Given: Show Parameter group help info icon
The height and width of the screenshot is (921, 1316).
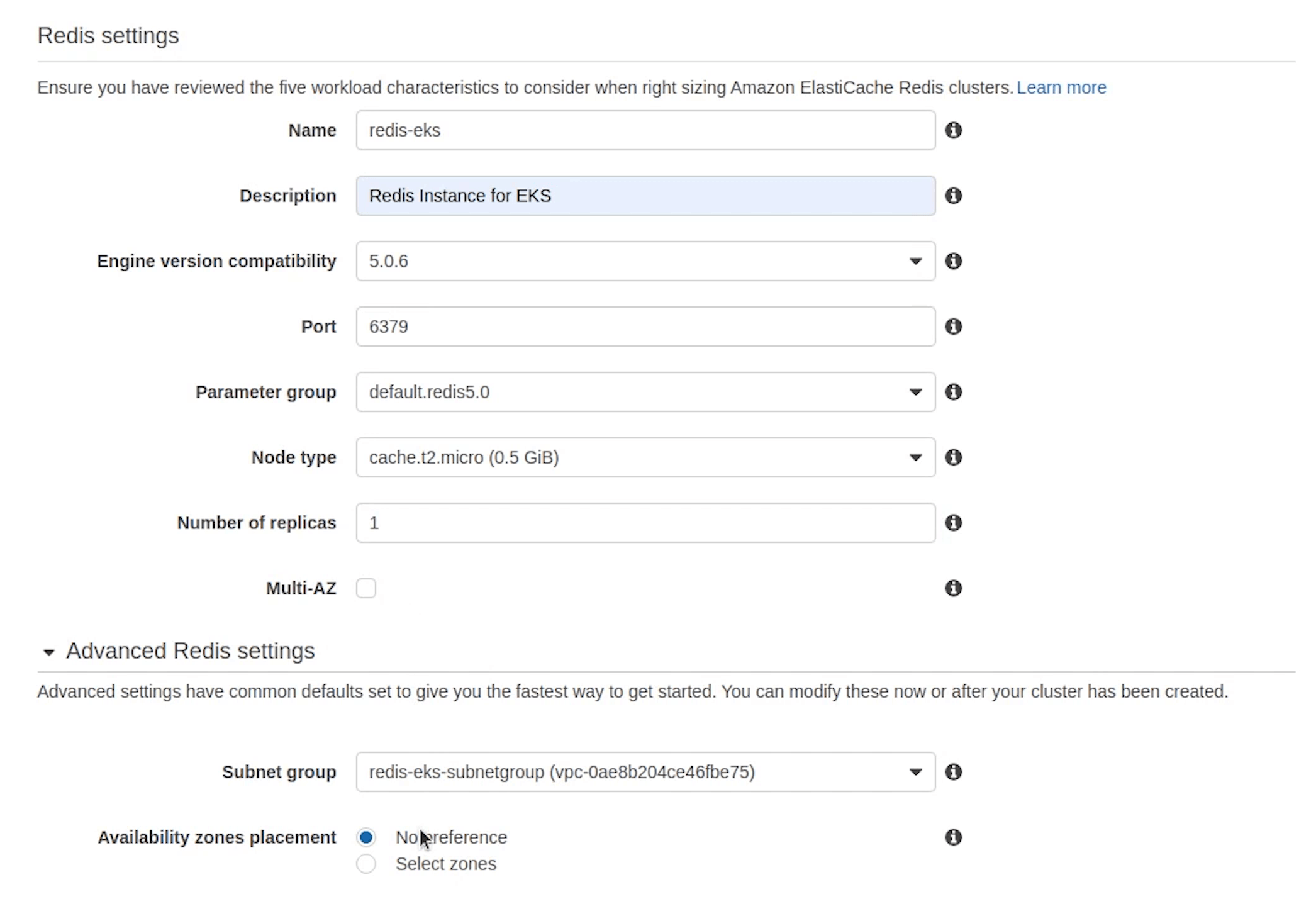Looking at the screenshot, I should point(953,392).
